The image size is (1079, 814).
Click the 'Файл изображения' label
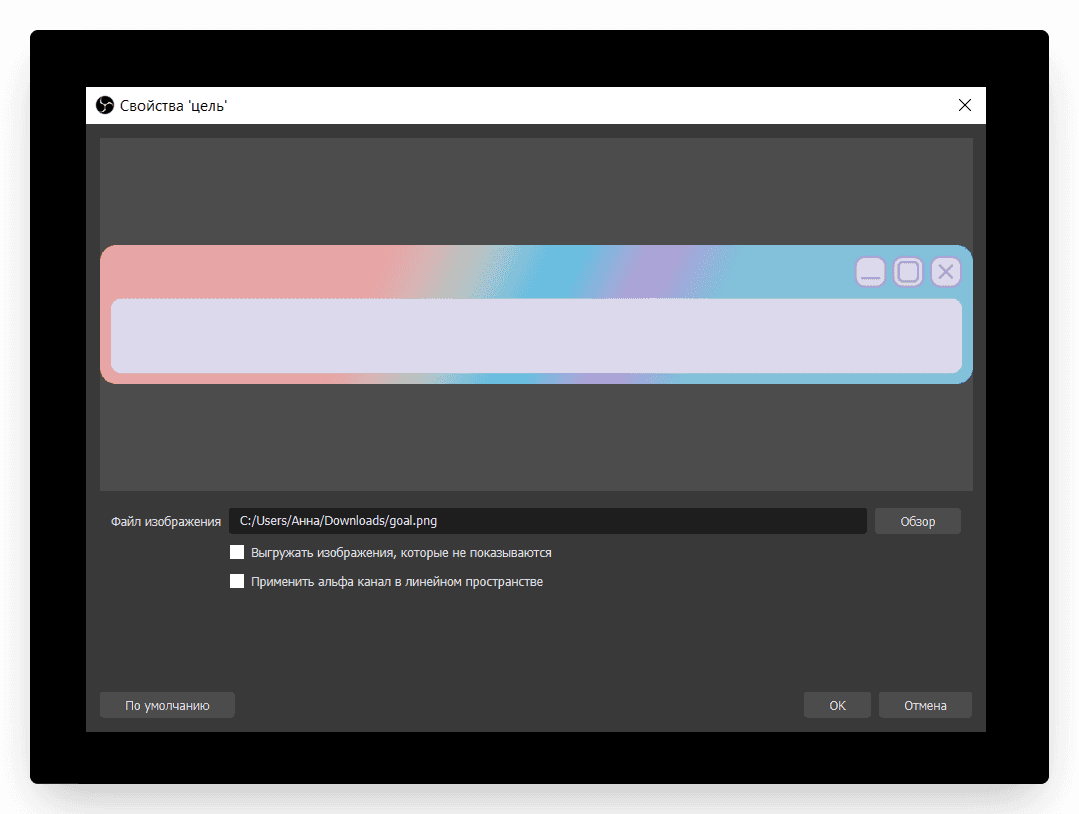tap(166, 522)
